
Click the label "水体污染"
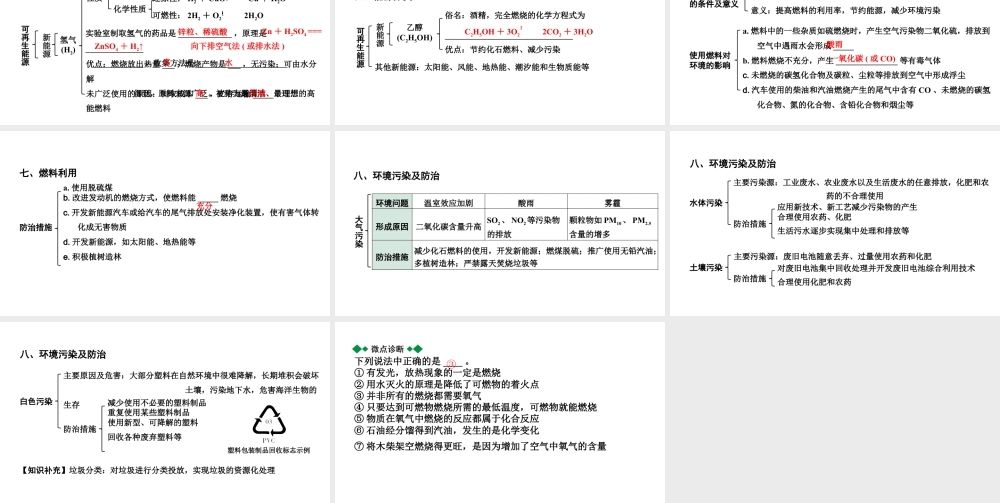coord(706,203)
